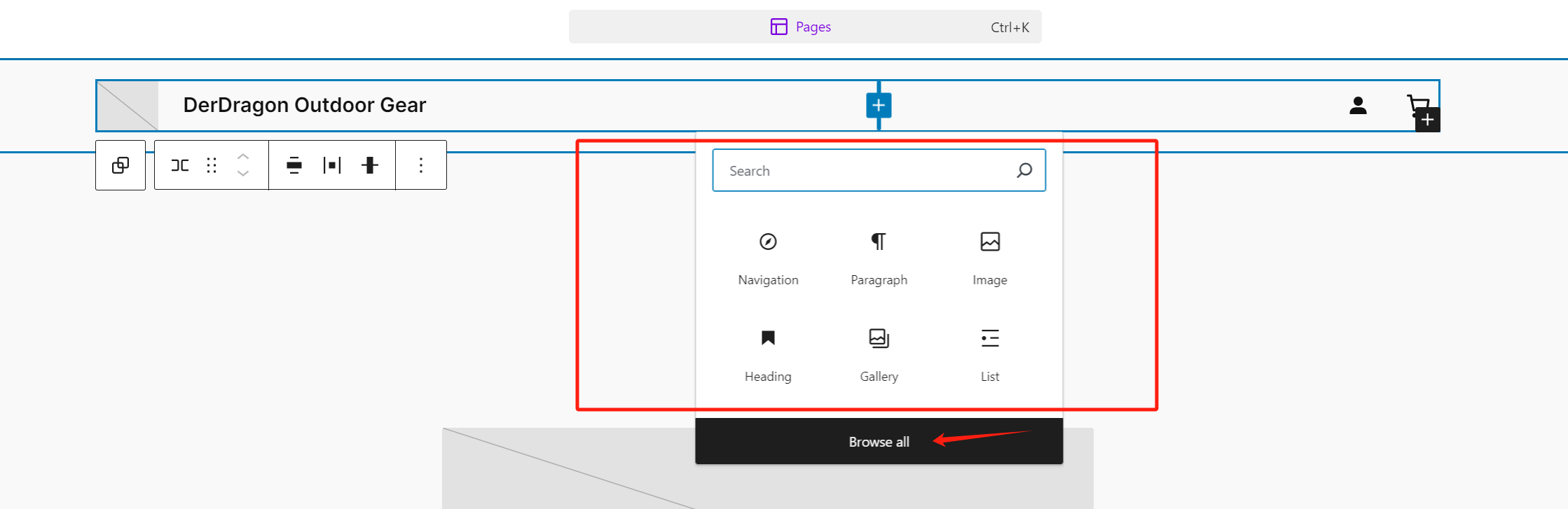Open the block options three-dot menu
Viewport: 1568px width, 509px height.
421,165
